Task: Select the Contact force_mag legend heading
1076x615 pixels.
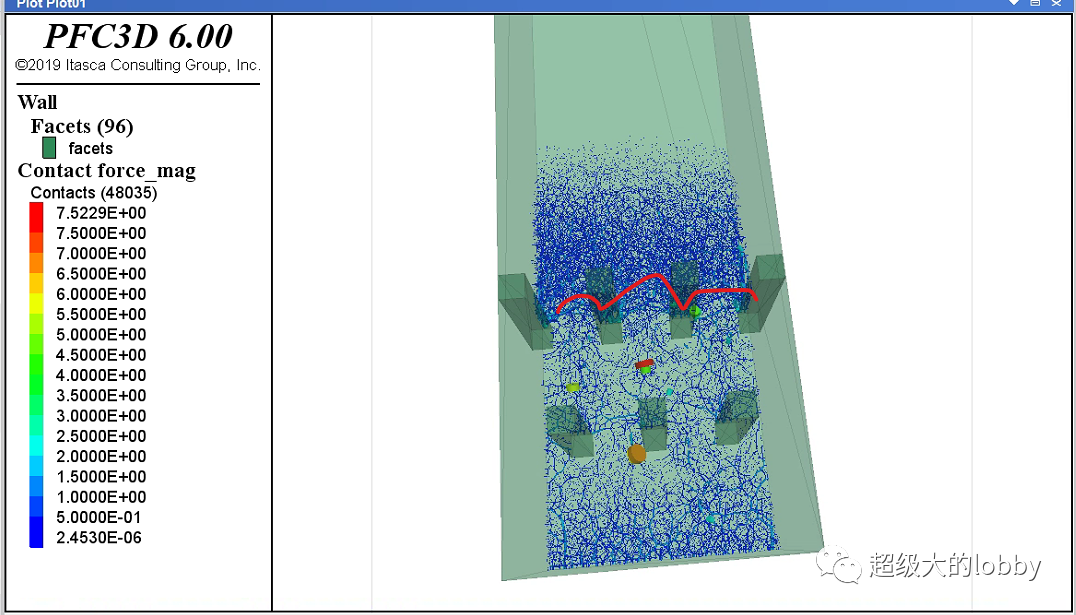Action: pyautogui.click(x=106, y=170)
